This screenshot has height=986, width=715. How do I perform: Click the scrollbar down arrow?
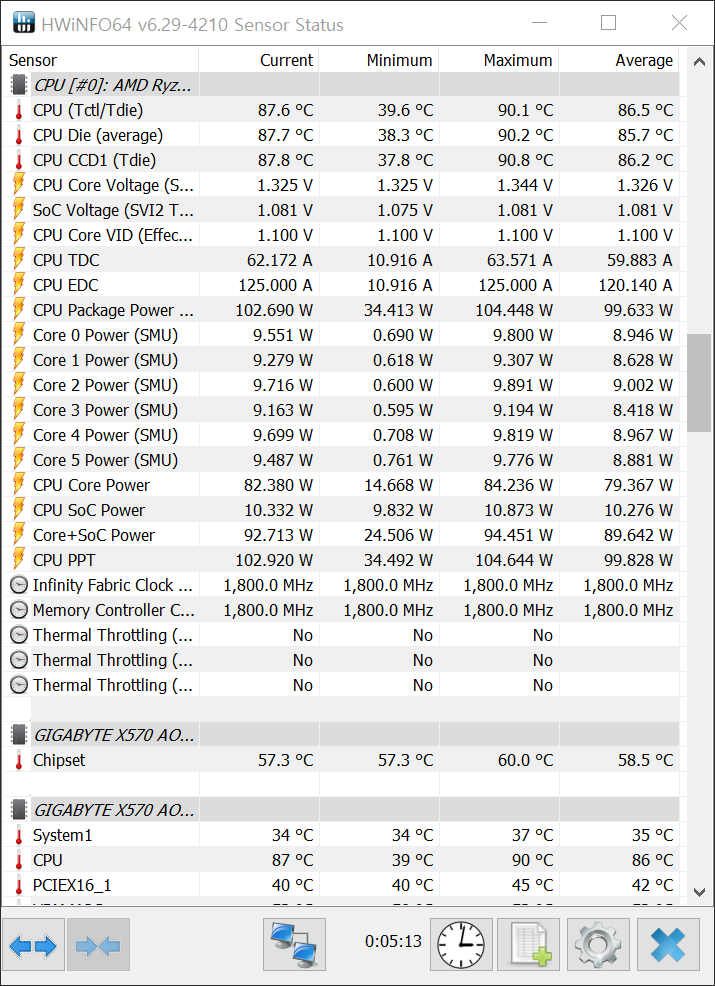coord(700,890)
